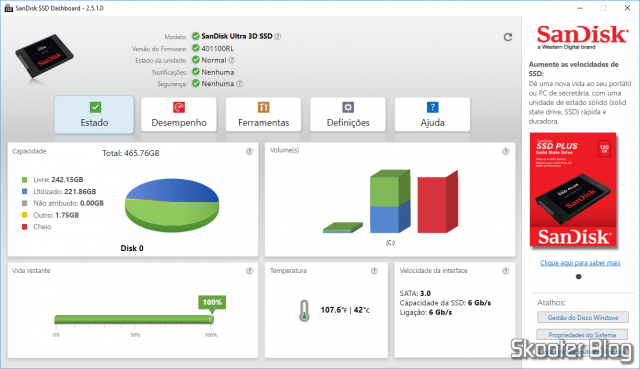Click help icon beside Normal drive state
Image resolution: width=640 pixels, height=369 pixels.
pos(231,60)
